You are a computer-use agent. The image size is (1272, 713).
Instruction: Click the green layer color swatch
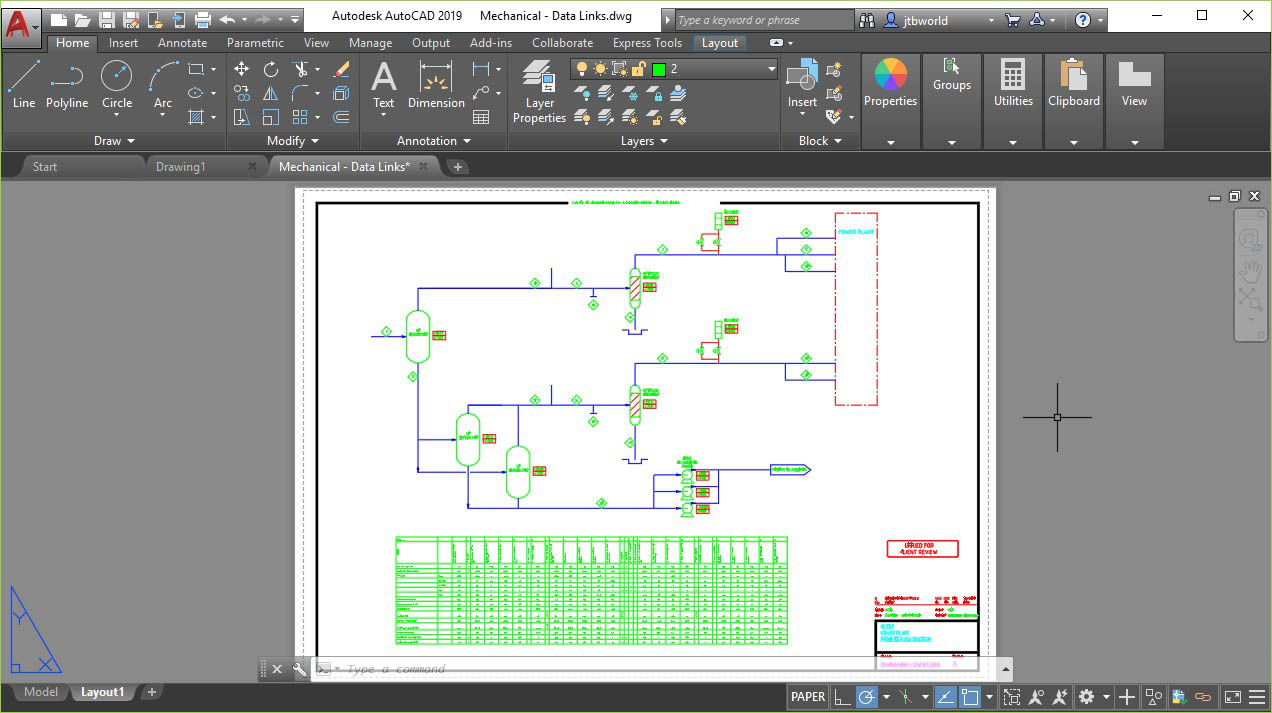(659, 69)
